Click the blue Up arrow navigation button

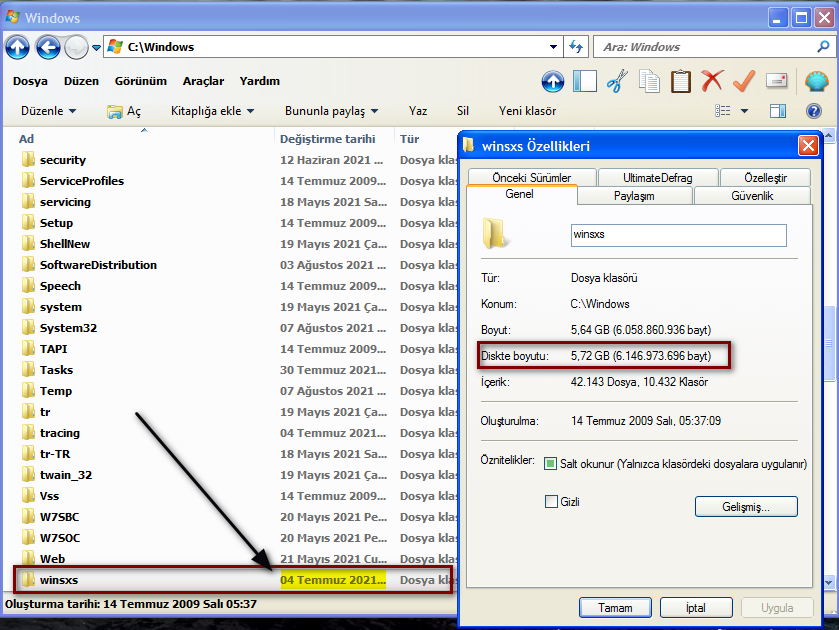tap(17, 47)
